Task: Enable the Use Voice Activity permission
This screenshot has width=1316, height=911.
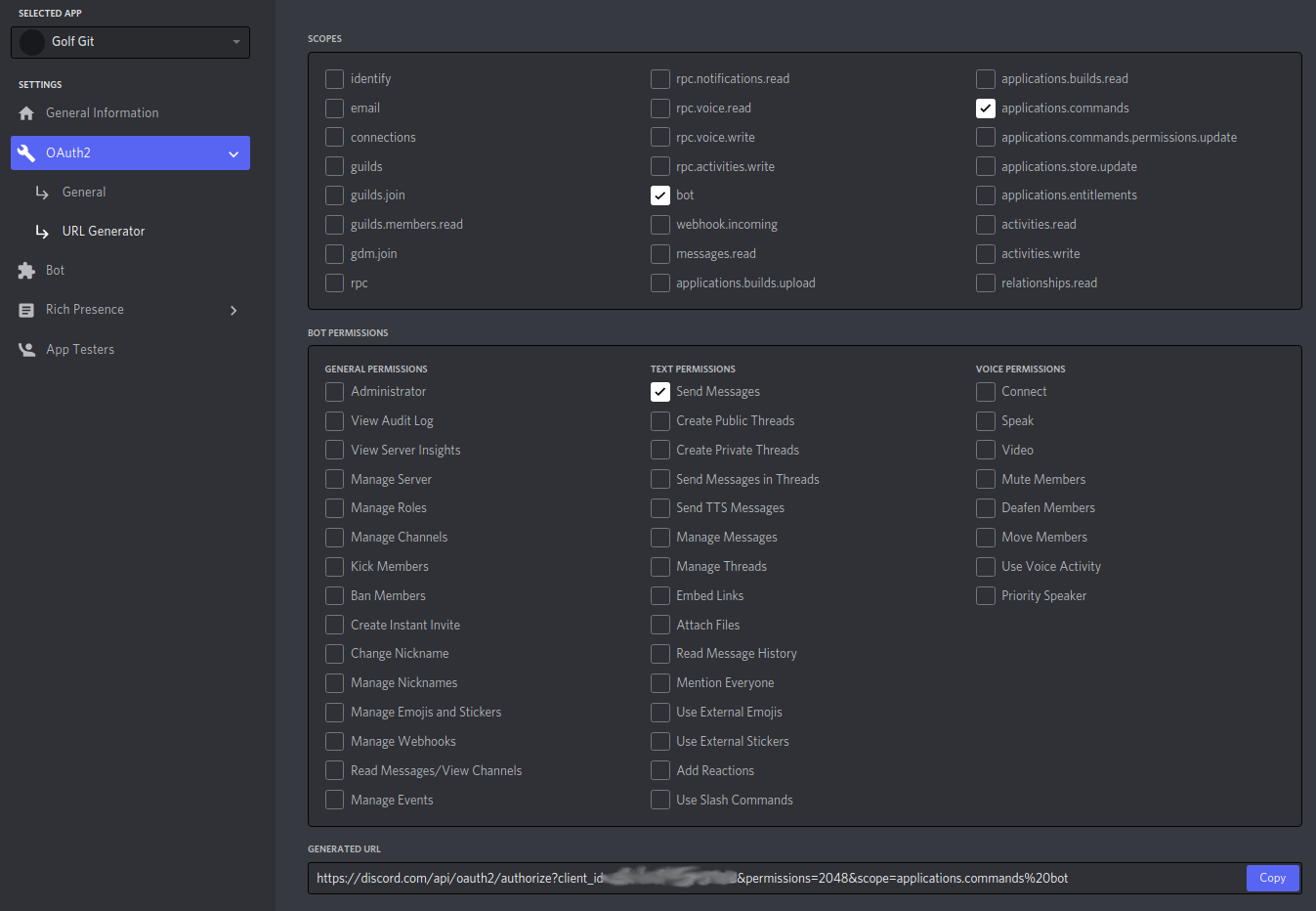Action: tap(986, 567)
